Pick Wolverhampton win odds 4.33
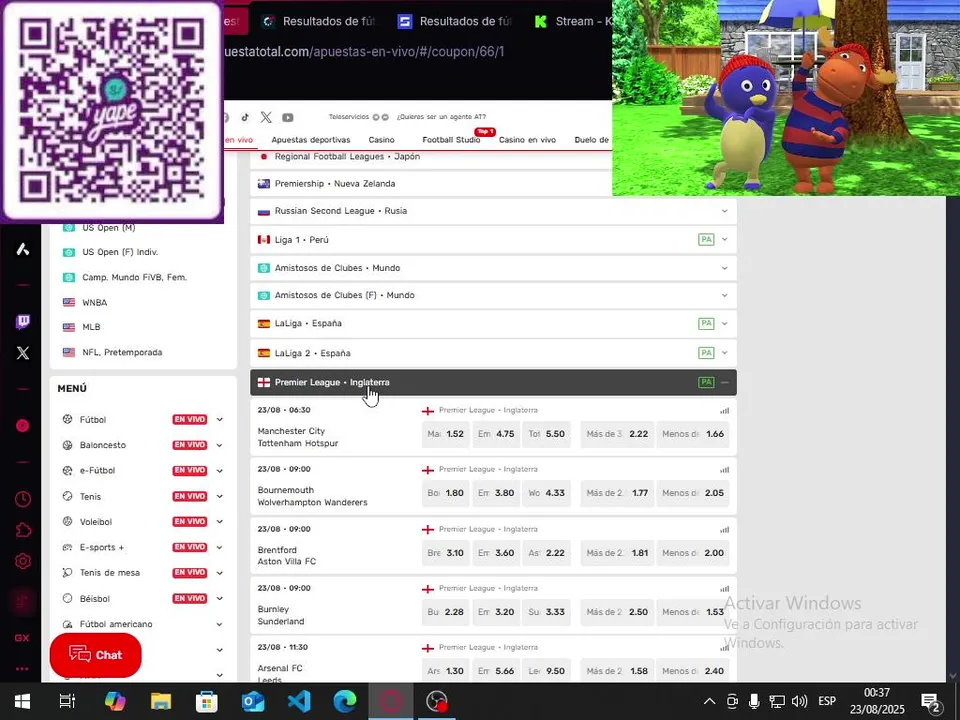Screen dimensions: 960x720 point(546,493)
